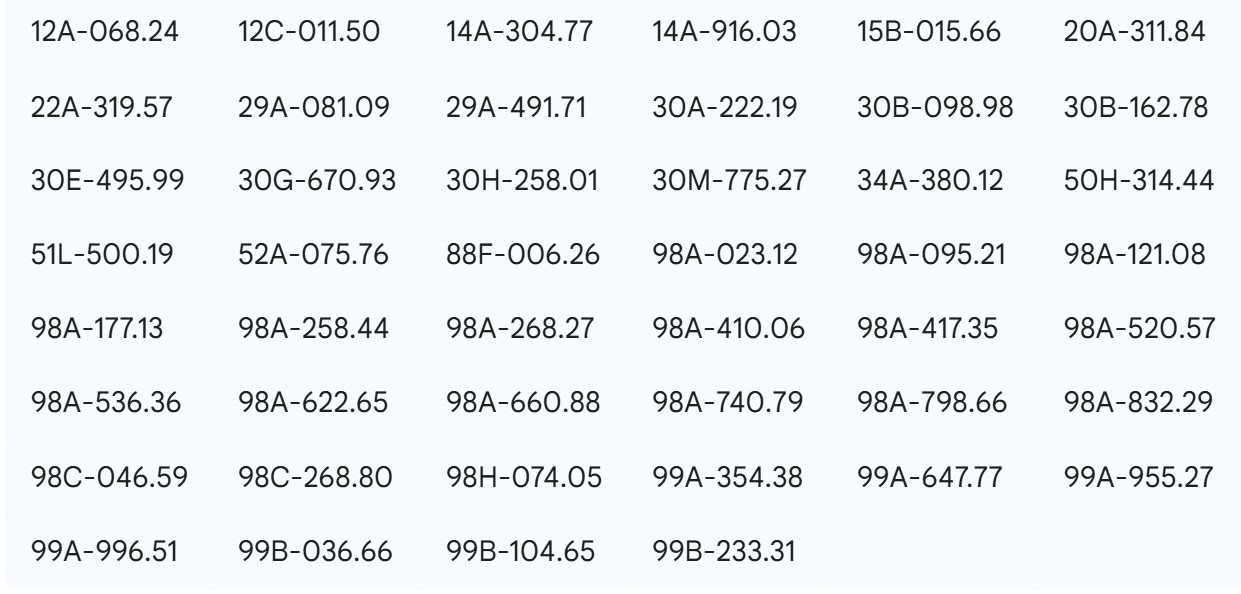Open the 51L-500.19 entry

(x=103, y=255)
